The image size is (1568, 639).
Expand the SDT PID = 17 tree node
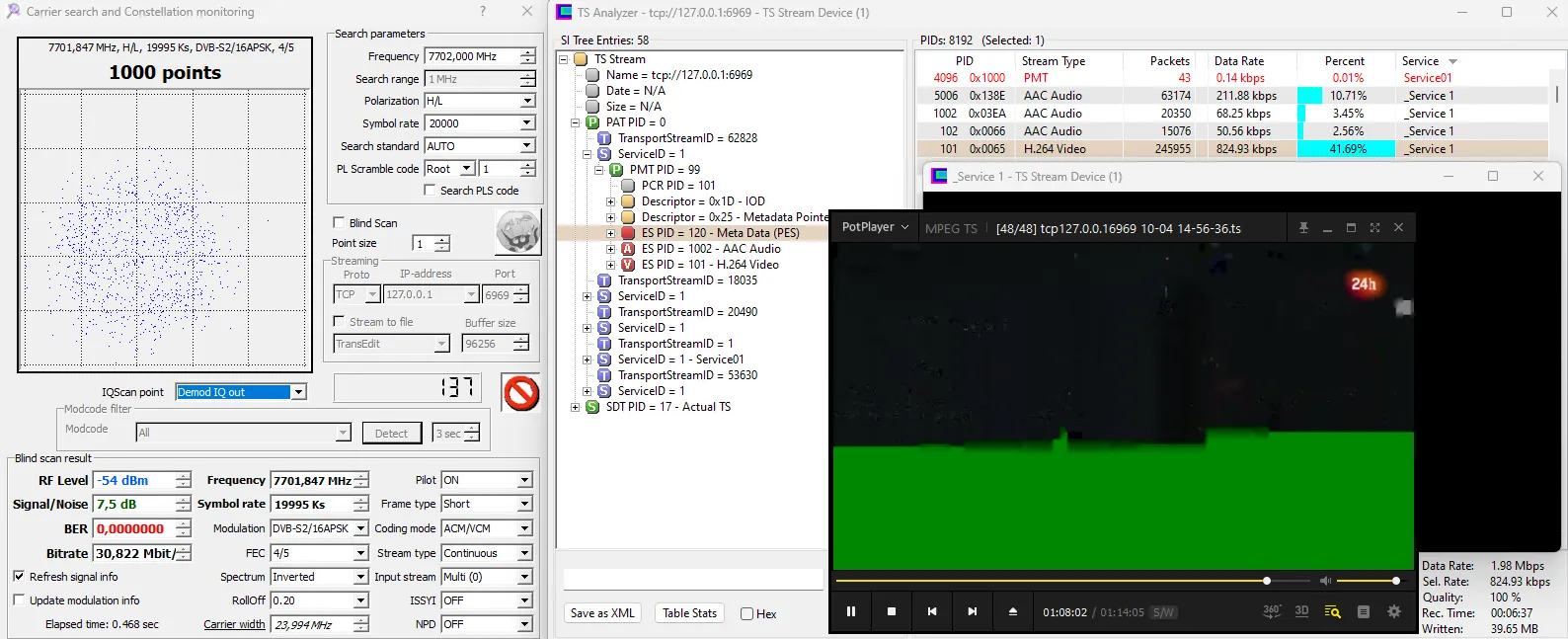[575, 407]
